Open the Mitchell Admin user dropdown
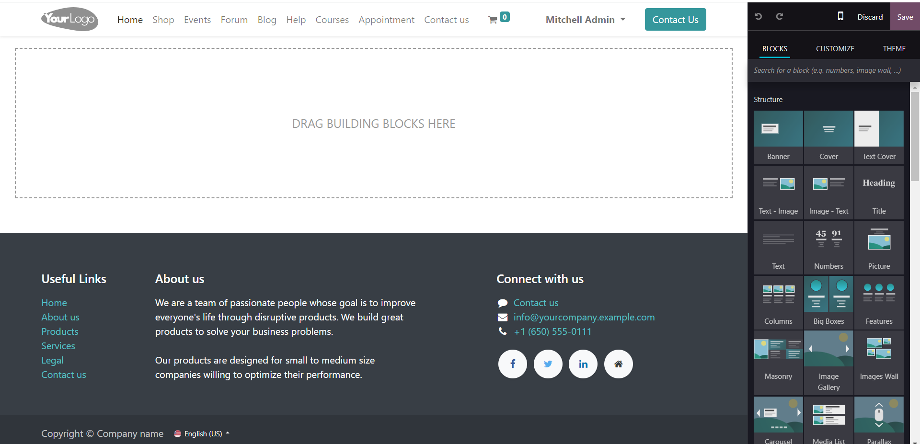Screen dimensions: 920x444 tap(586, 19)
